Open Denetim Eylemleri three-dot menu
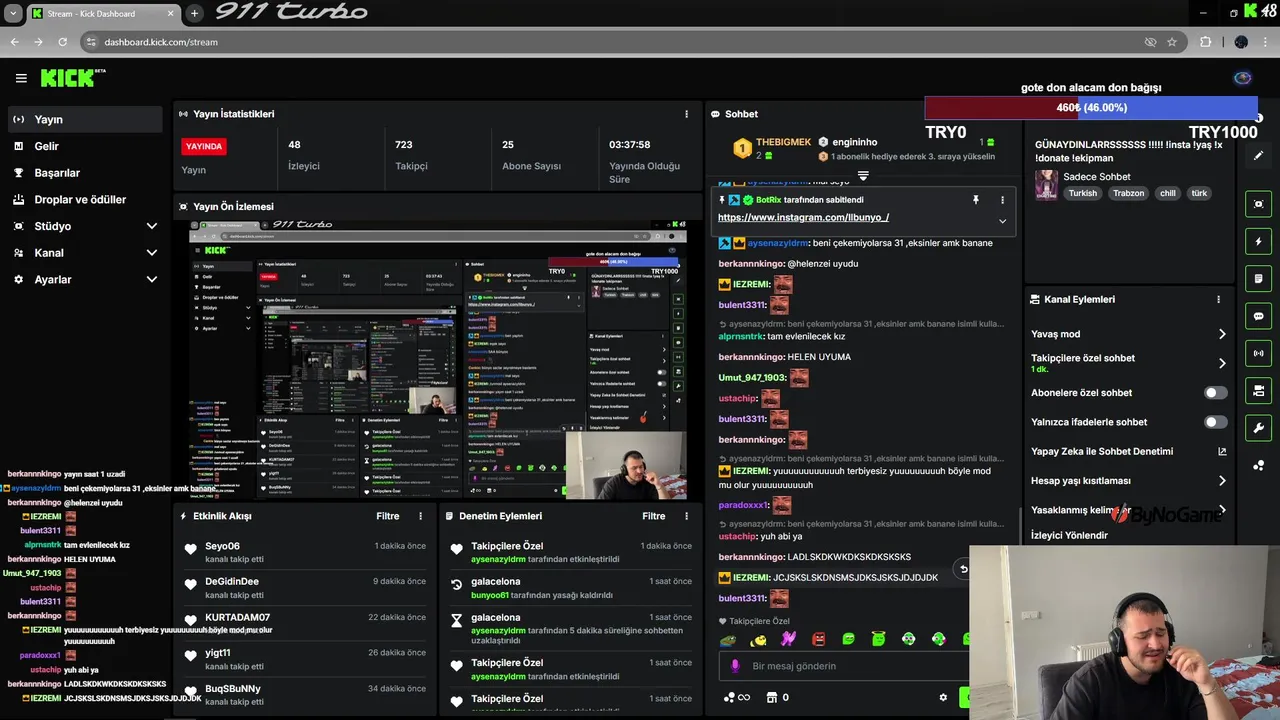This screenshot has width=1280, height=720. click(686, 516)
